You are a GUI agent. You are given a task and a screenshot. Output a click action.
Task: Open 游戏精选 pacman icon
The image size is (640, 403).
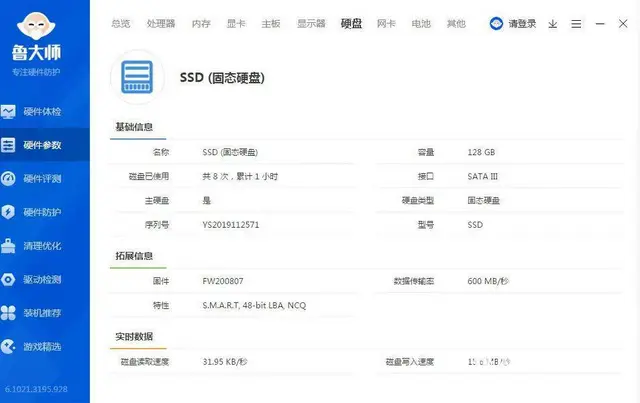[8, 347]
